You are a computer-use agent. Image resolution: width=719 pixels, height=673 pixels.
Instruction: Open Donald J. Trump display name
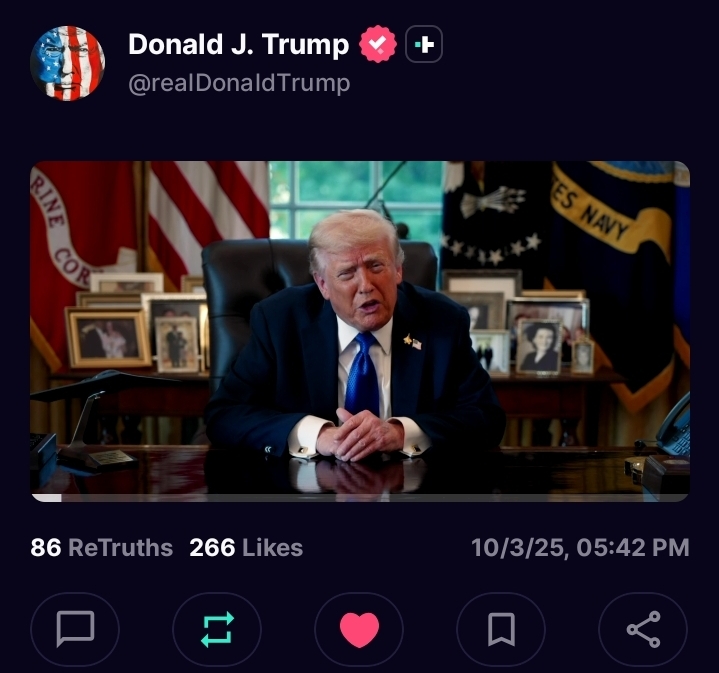[x=238, y=44]
